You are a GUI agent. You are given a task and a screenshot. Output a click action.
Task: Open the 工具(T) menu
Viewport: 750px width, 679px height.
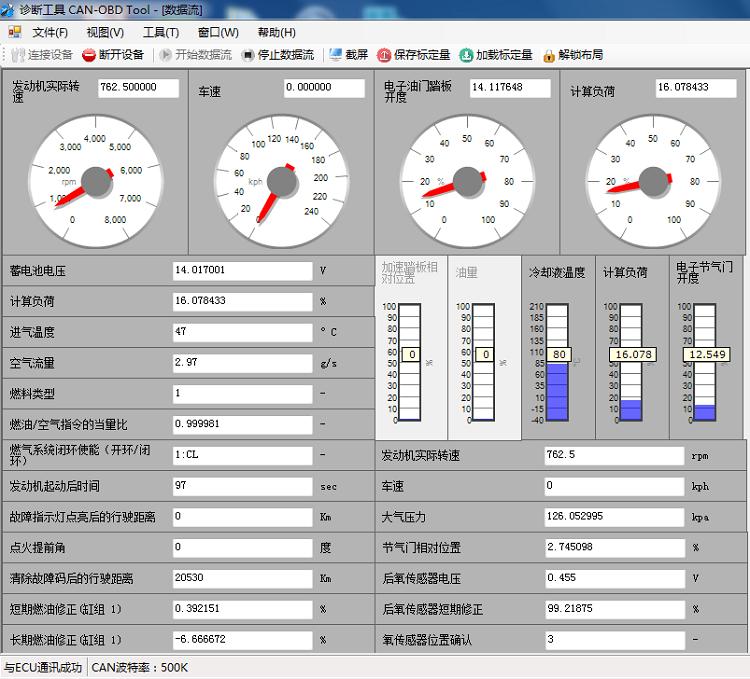tap(161, 32)
